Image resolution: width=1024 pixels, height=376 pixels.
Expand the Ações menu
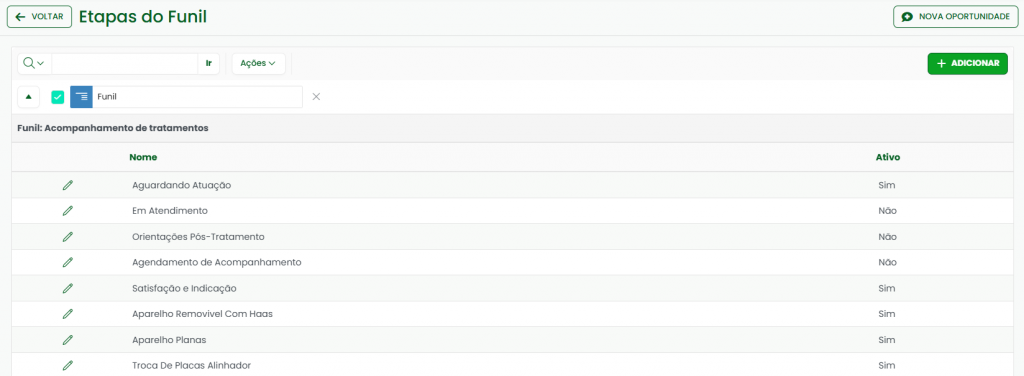(x=258, y=63)
